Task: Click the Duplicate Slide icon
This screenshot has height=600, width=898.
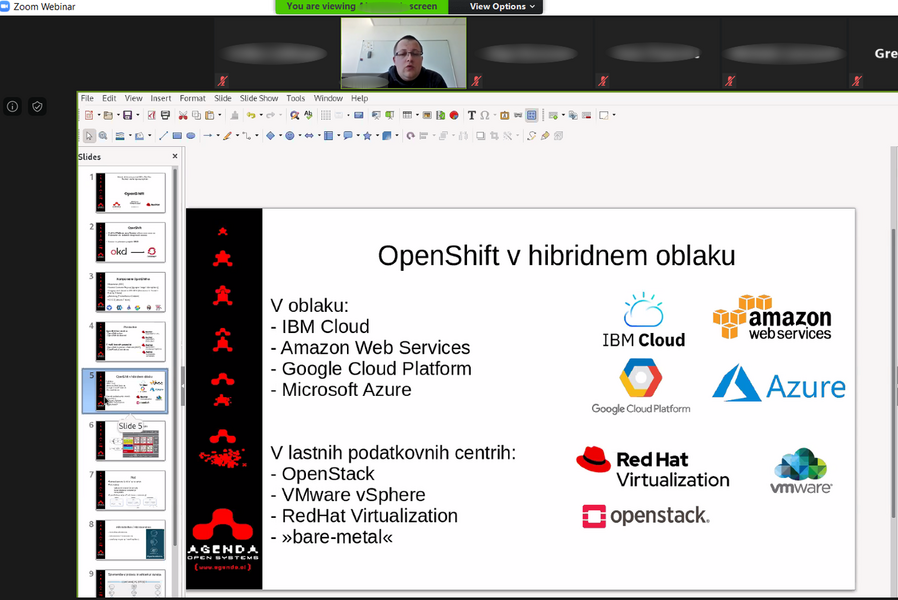Action: click(x=573, y=115)
